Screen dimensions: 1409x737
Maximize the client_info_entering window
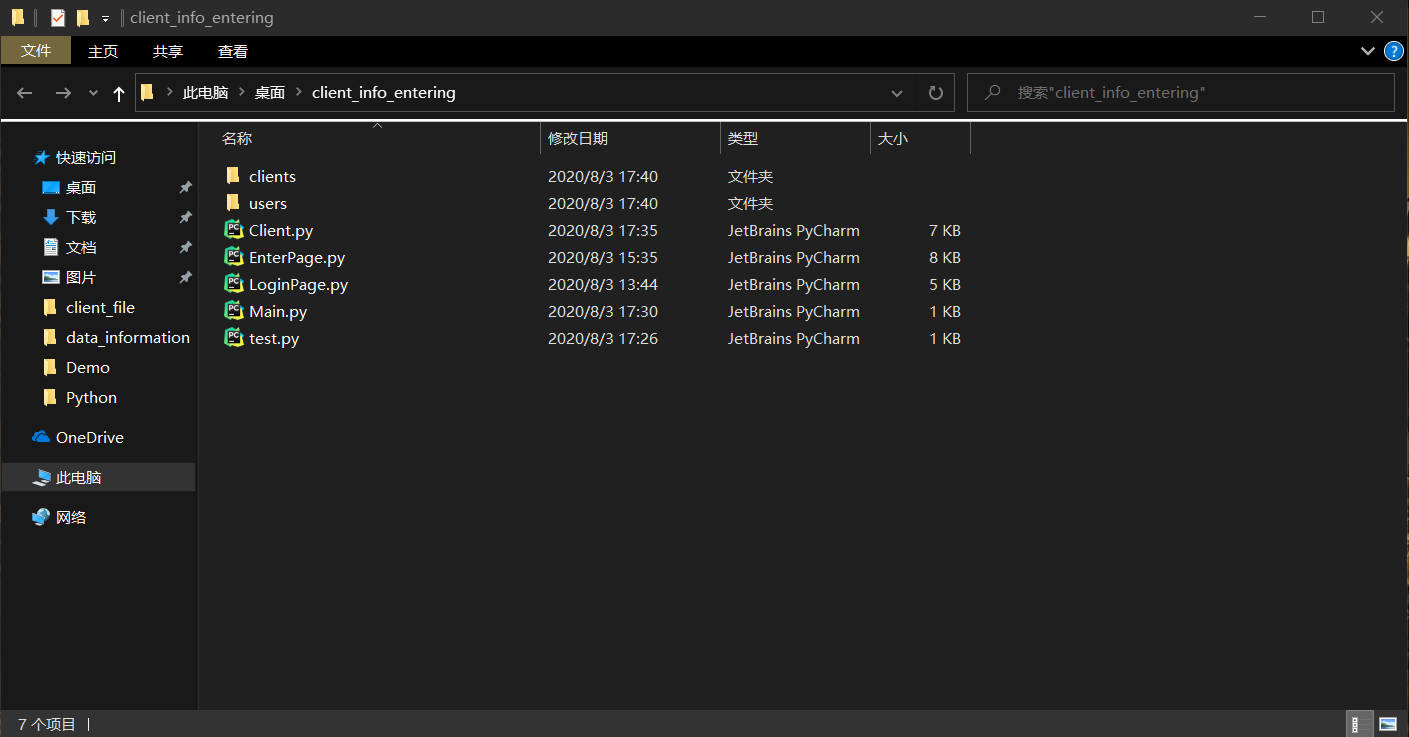pos(1318,17)
